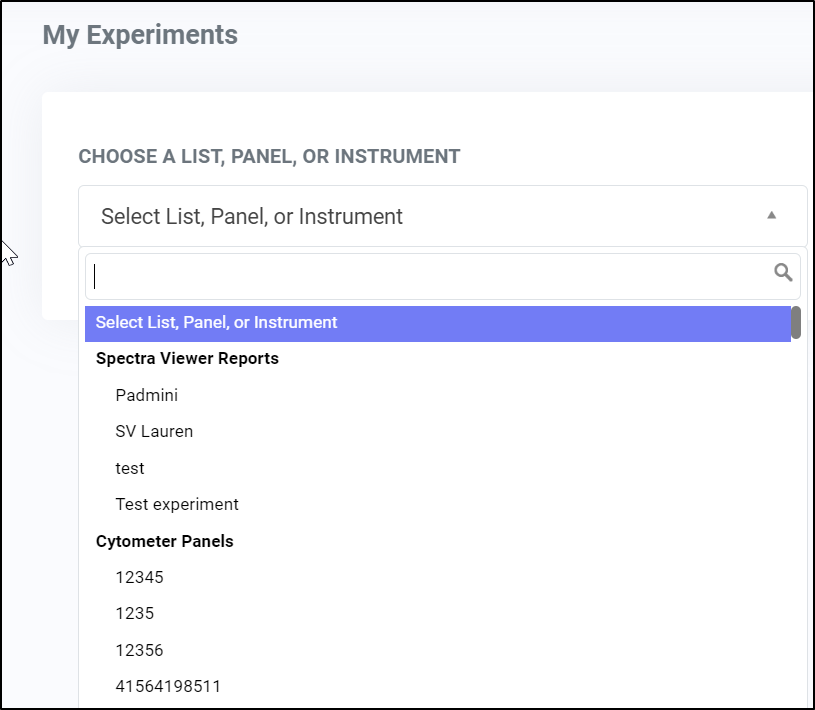The image size is (815, 710).
Task: Click the scrollbar track below the thumb
Action: [x=796, y=520]
